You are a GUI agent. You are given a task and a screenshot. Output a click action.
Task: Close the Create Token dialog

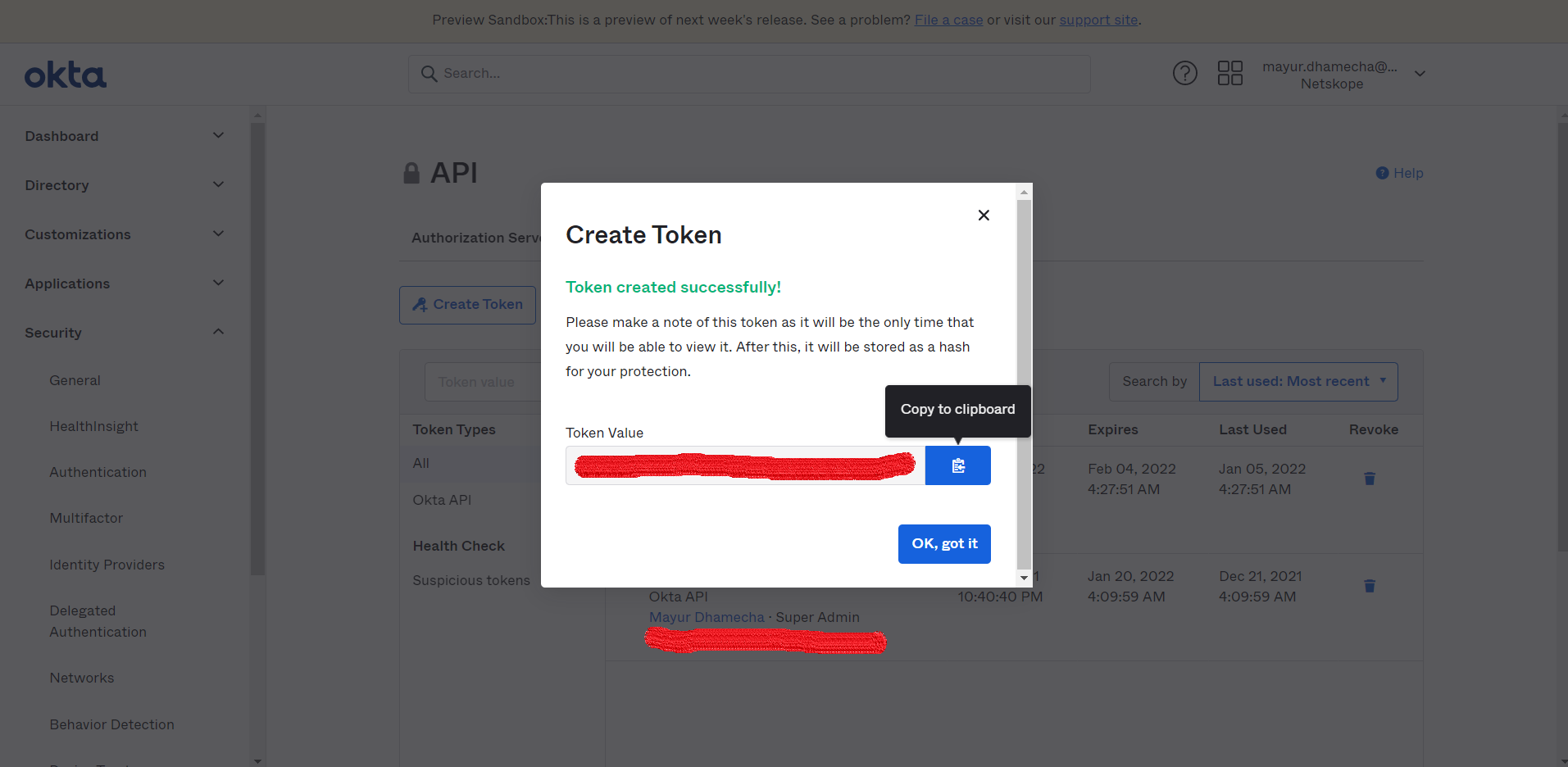click(x=984, y=215)
